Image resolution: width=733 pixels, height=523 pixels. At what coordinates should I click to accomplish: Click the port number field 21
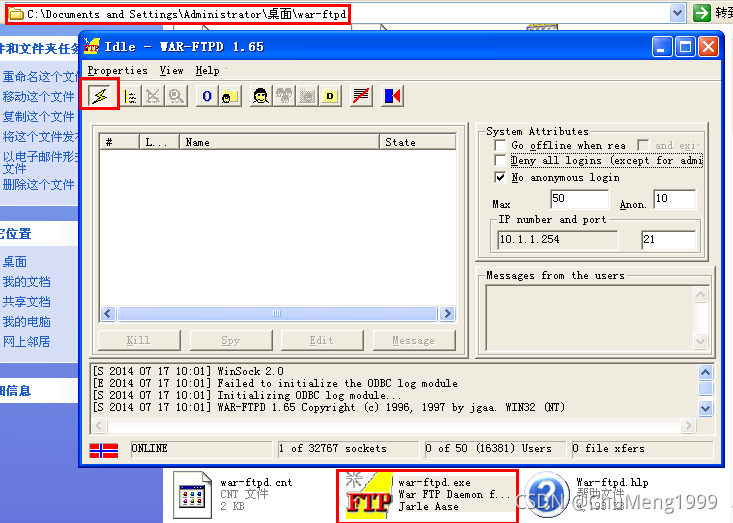[x=668, y=240]
